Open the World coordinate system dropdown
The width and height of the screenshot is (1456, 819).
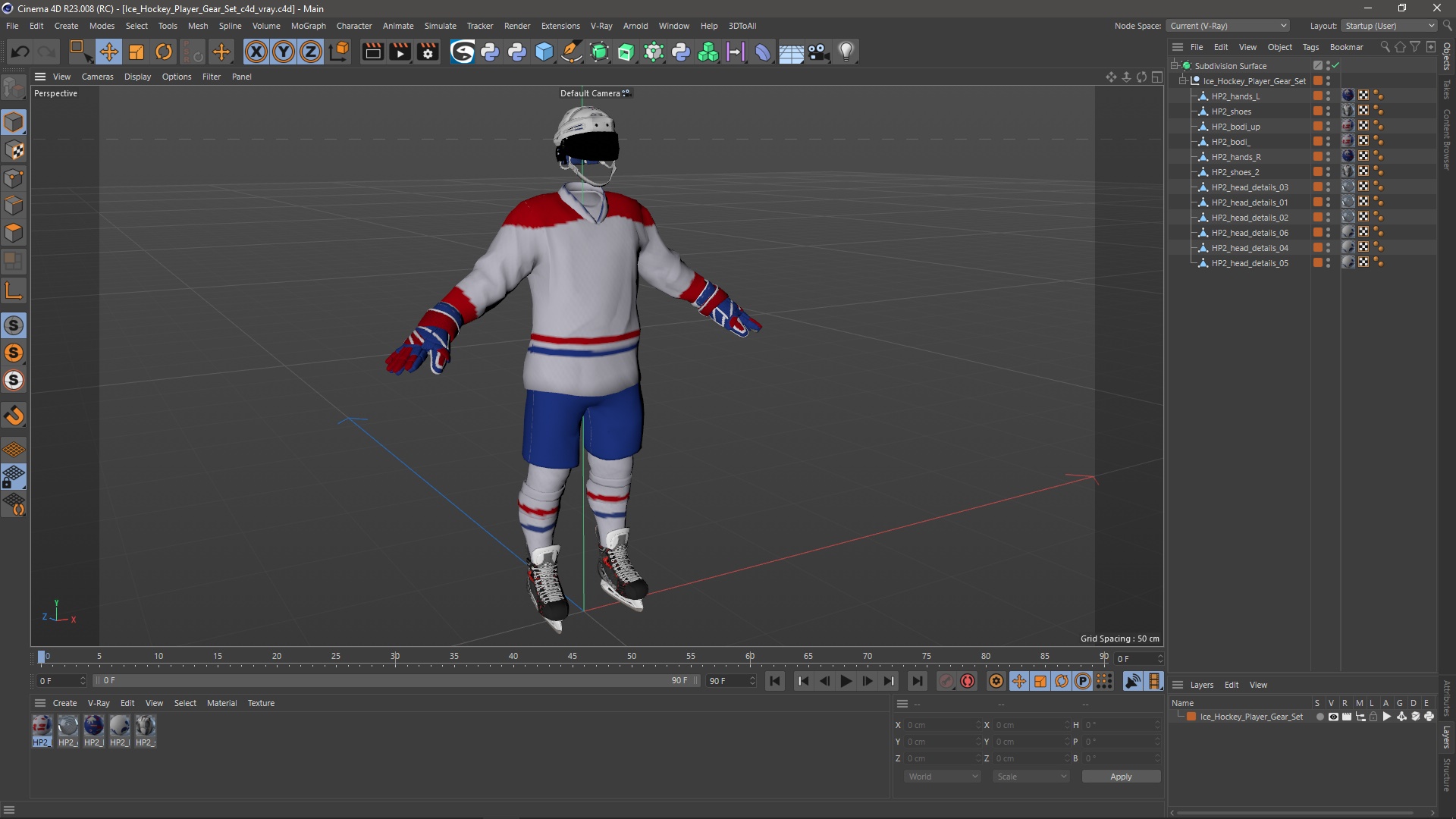[x=943, y=777]
